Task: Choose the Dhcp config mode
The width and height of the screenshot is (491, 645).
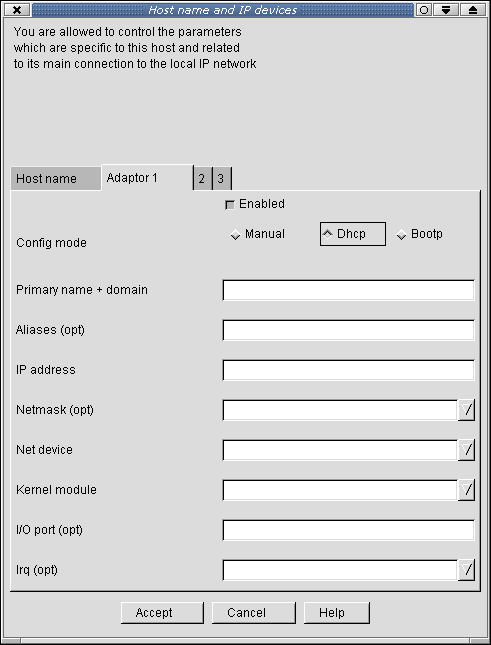Action: [x=353, y=234]
